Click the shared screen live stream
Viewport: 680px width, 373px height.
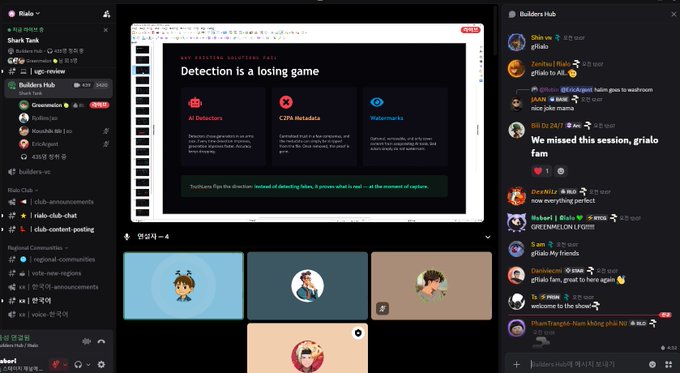[307, 123]
